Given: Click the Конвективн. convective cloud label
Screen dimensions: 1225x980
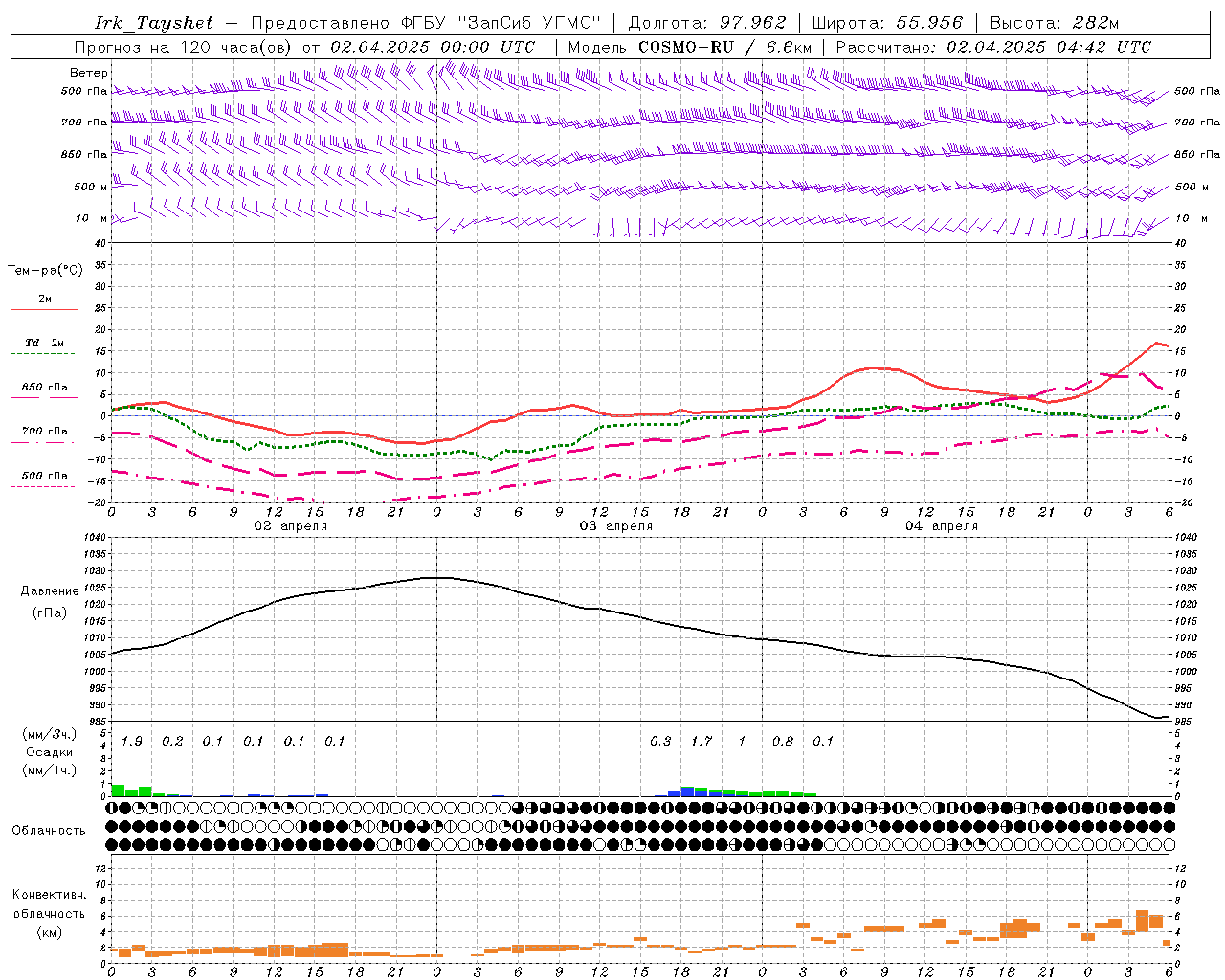Looking at the screenshot, I should [x=50, y=895].
